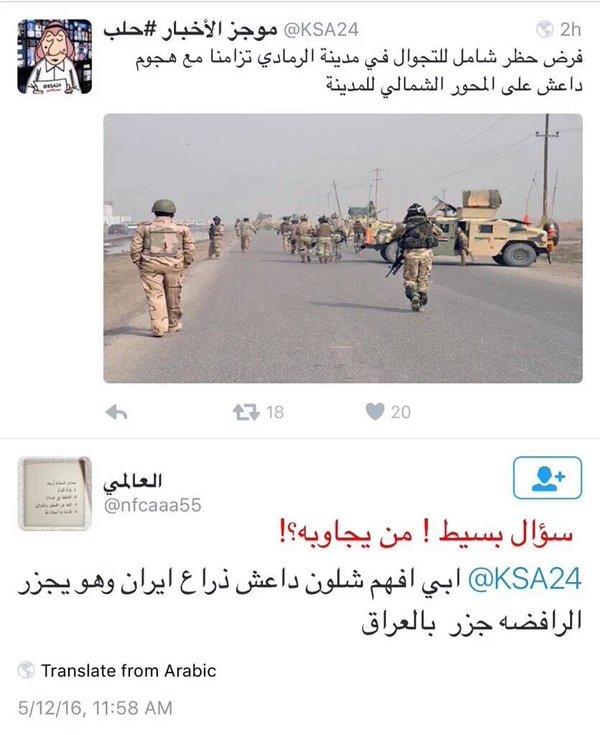The image size is (600, 735).
Task: Open nfcaaa55 profile picture
Action: point(54,494)
